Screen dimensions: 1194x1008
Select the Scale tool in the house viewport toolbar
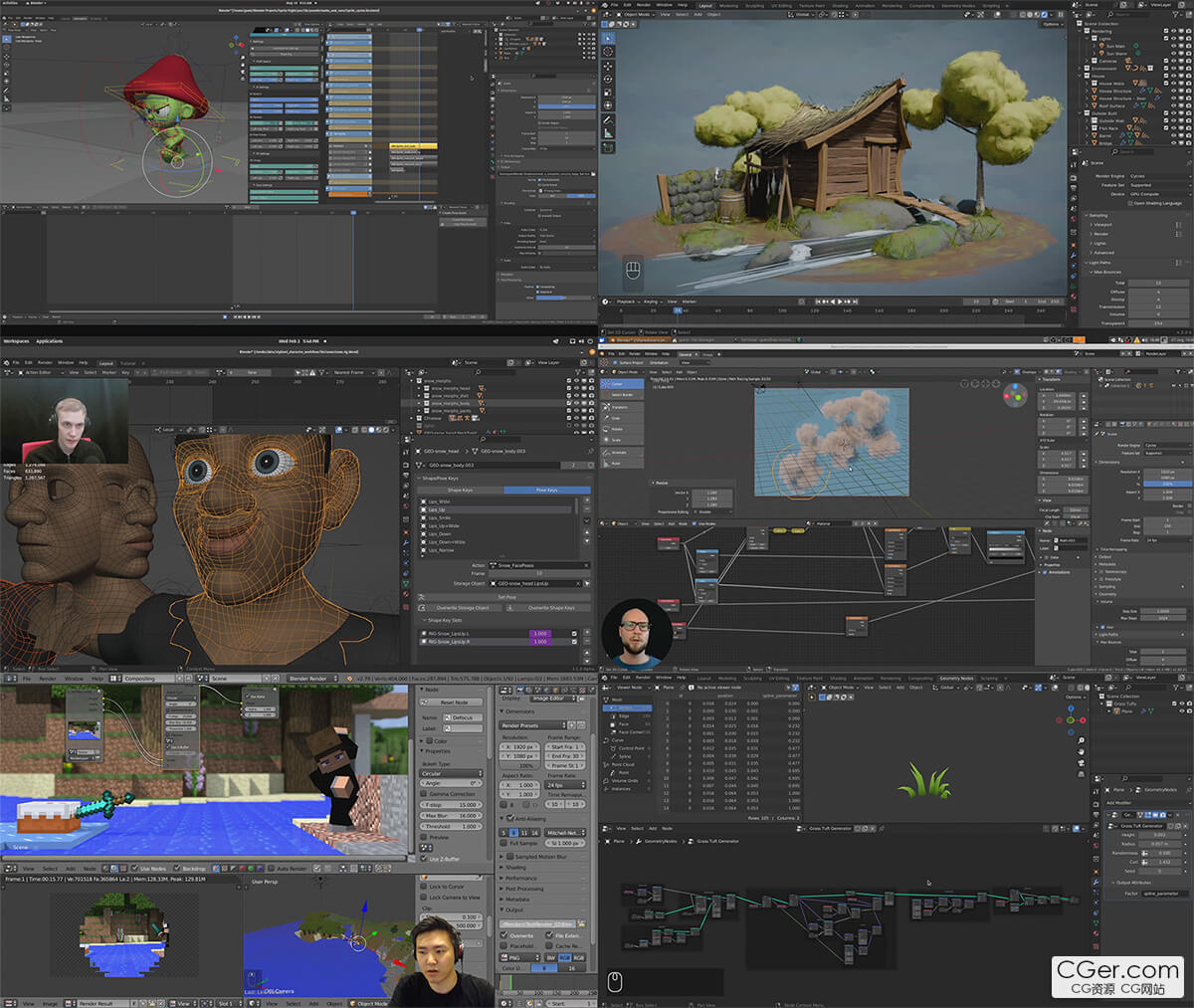click(608, 92)
